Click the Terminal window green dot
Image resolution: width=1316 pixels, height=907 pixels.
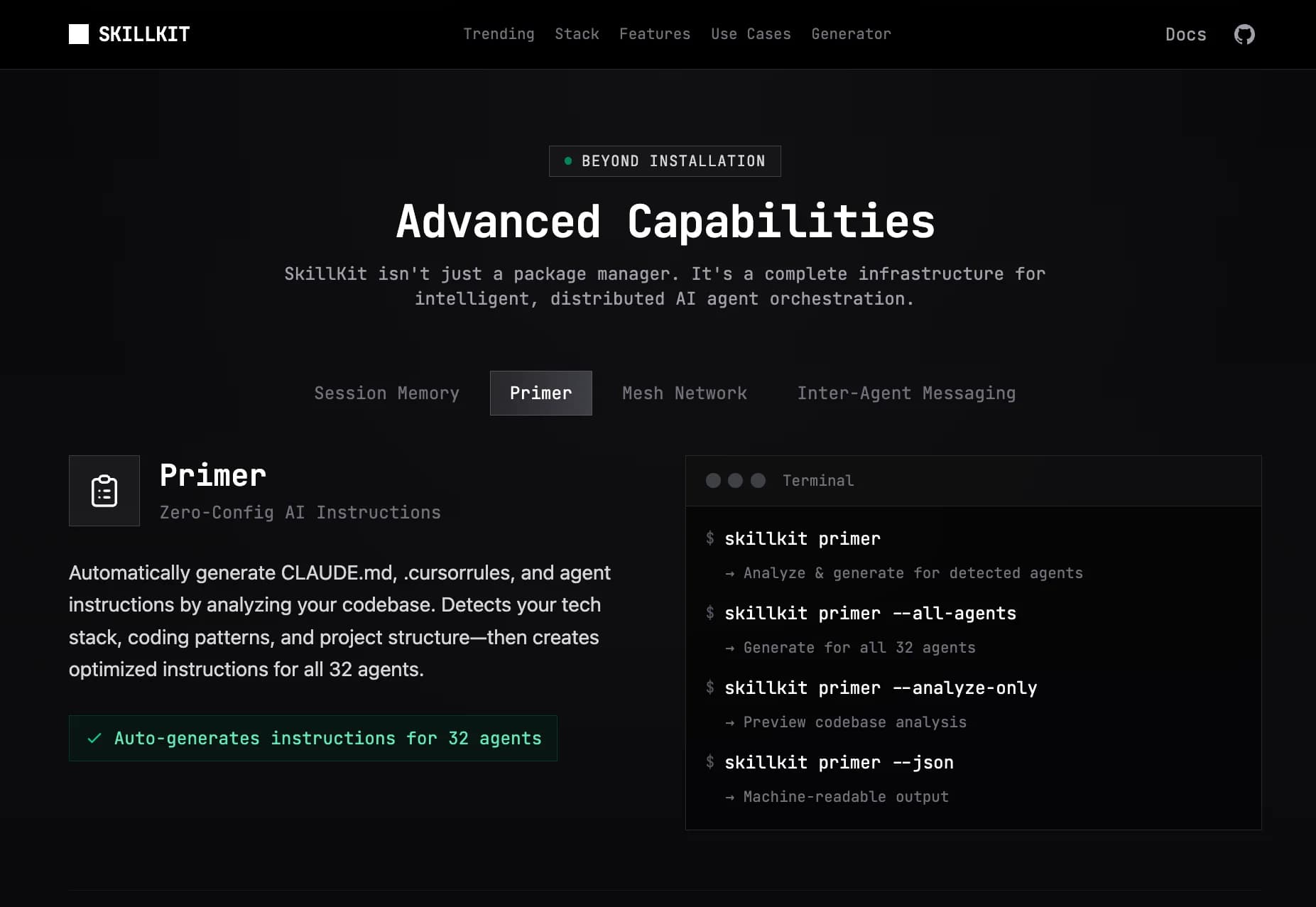click(x=758, y=480)
